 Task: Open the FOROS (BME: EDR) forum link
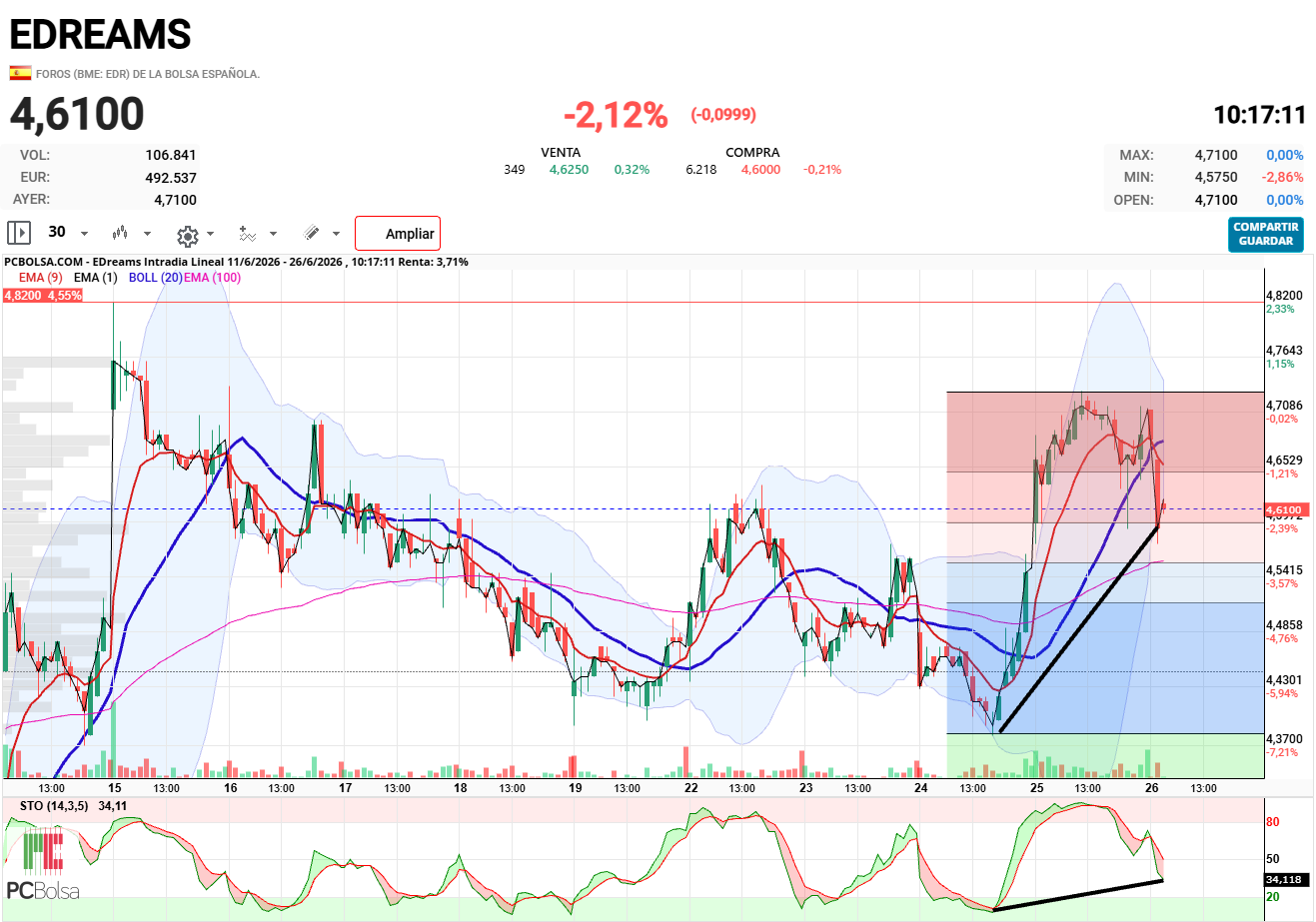point(148,74)
